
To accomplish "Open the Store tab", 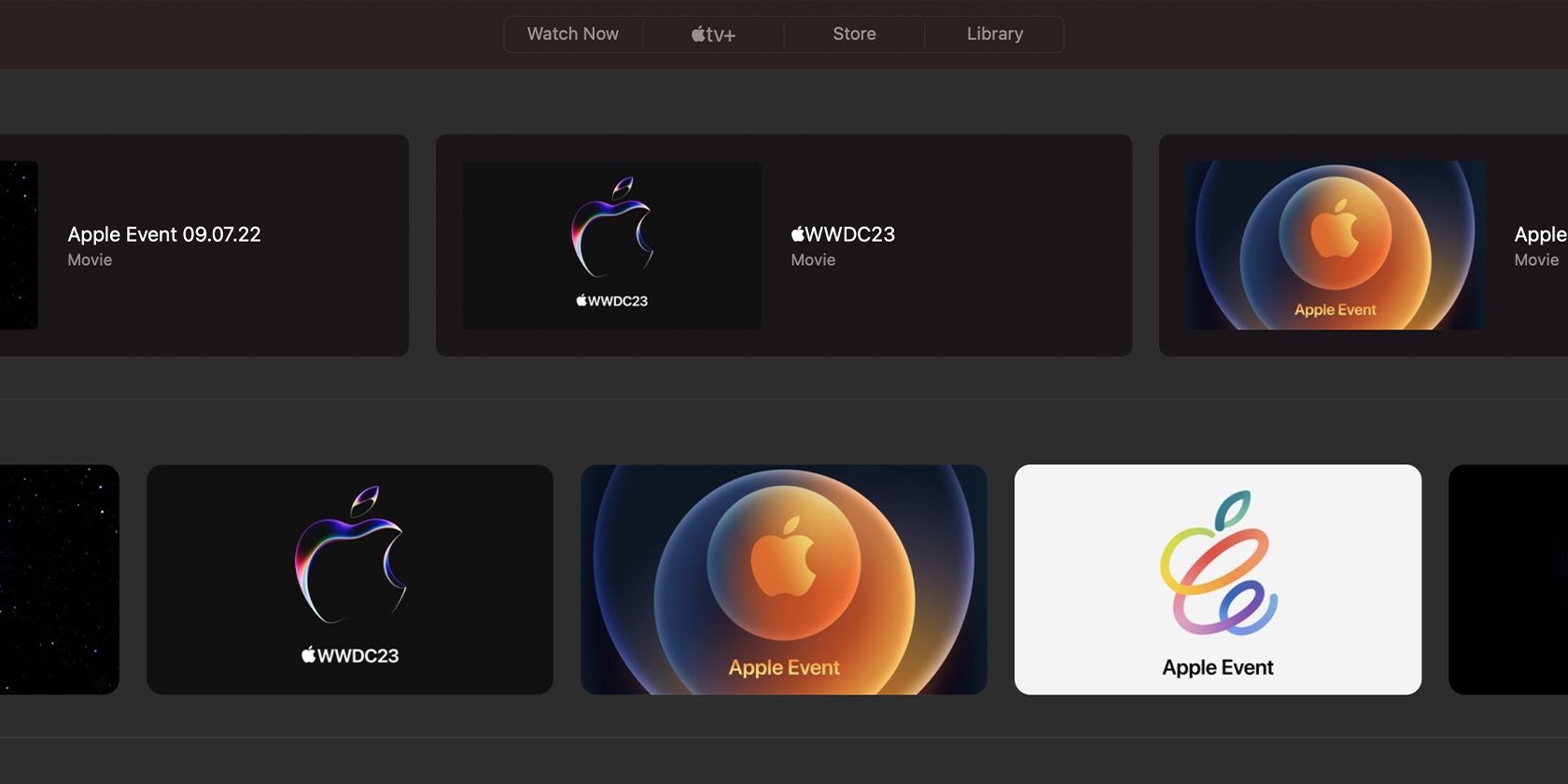I will [854, 34].
